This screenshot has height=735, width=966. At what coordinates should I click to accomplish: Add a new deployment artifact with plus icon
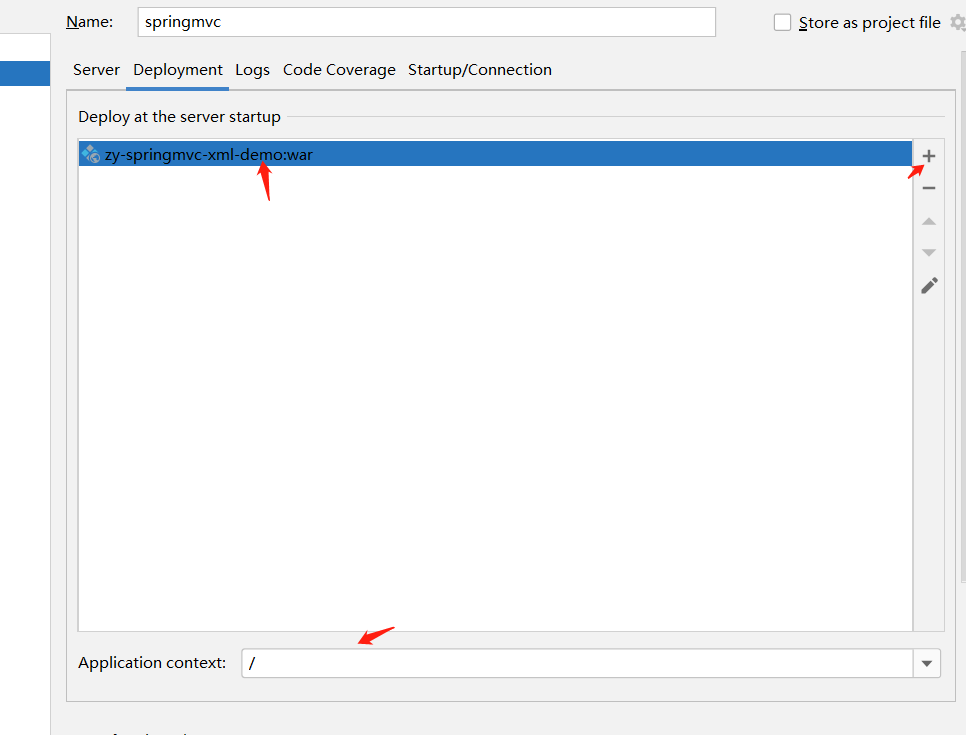tap(928, 156)
